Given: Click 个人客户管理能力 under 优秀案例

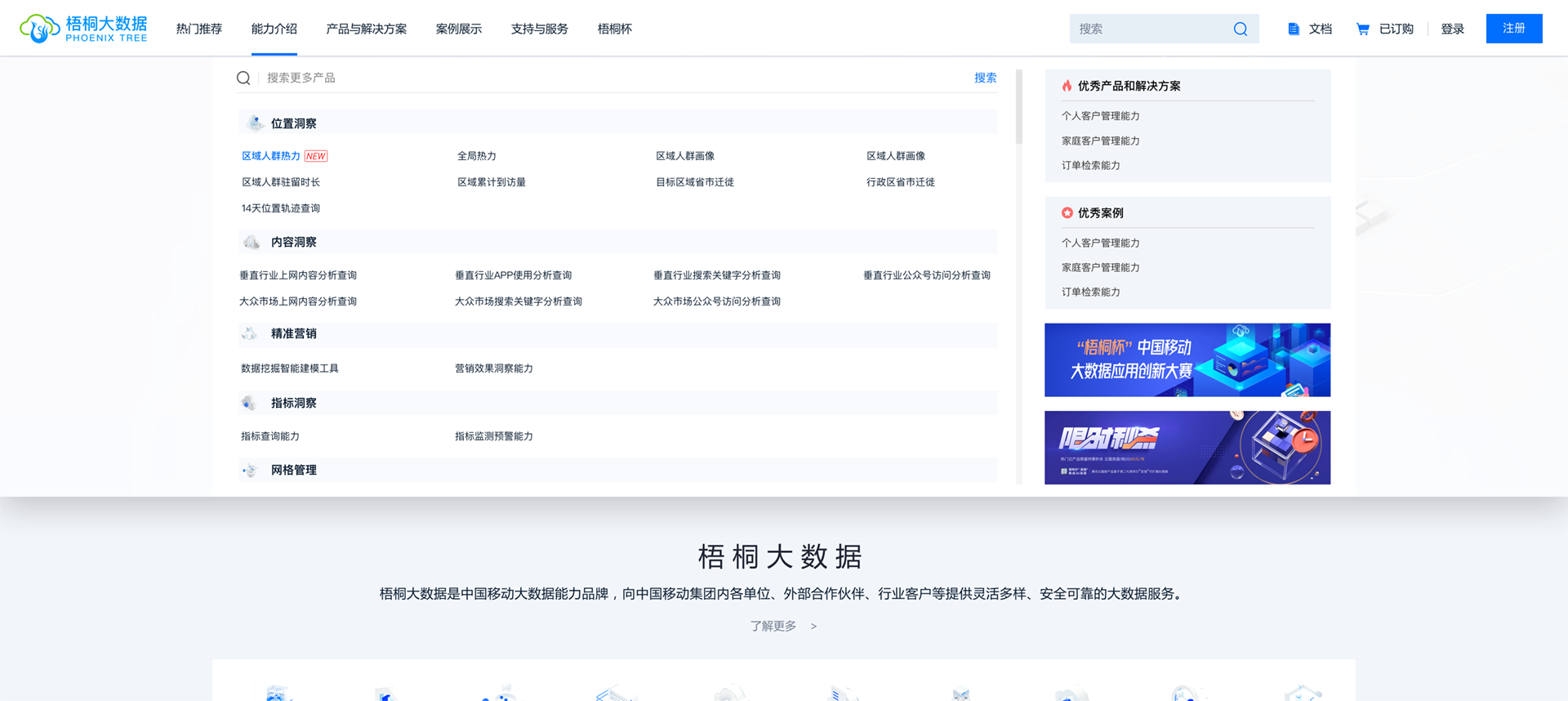Looking at the screenshot, I should (x=1101, y=243).
